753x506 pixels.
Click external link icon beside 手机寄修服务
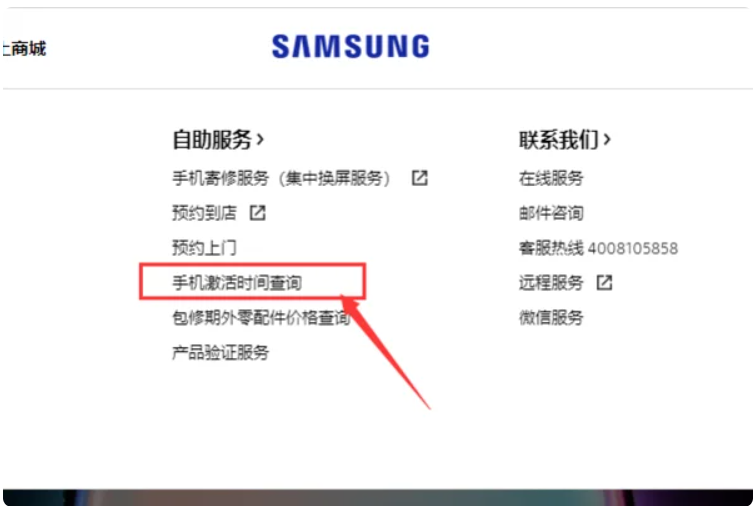(x=419, y=178)
